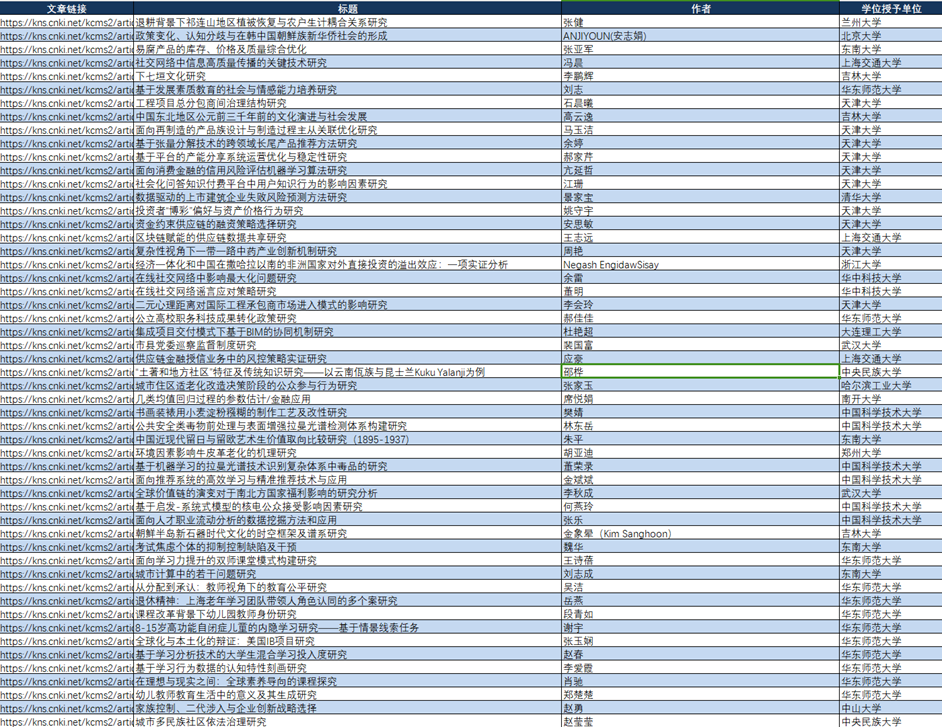
Task: Select author cell 胡亚迪
Action: (700, 453)
